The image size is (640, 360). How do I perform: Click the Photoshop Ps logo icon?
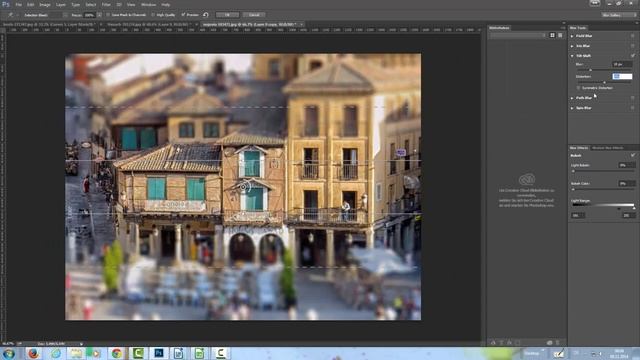click(6, 4)
